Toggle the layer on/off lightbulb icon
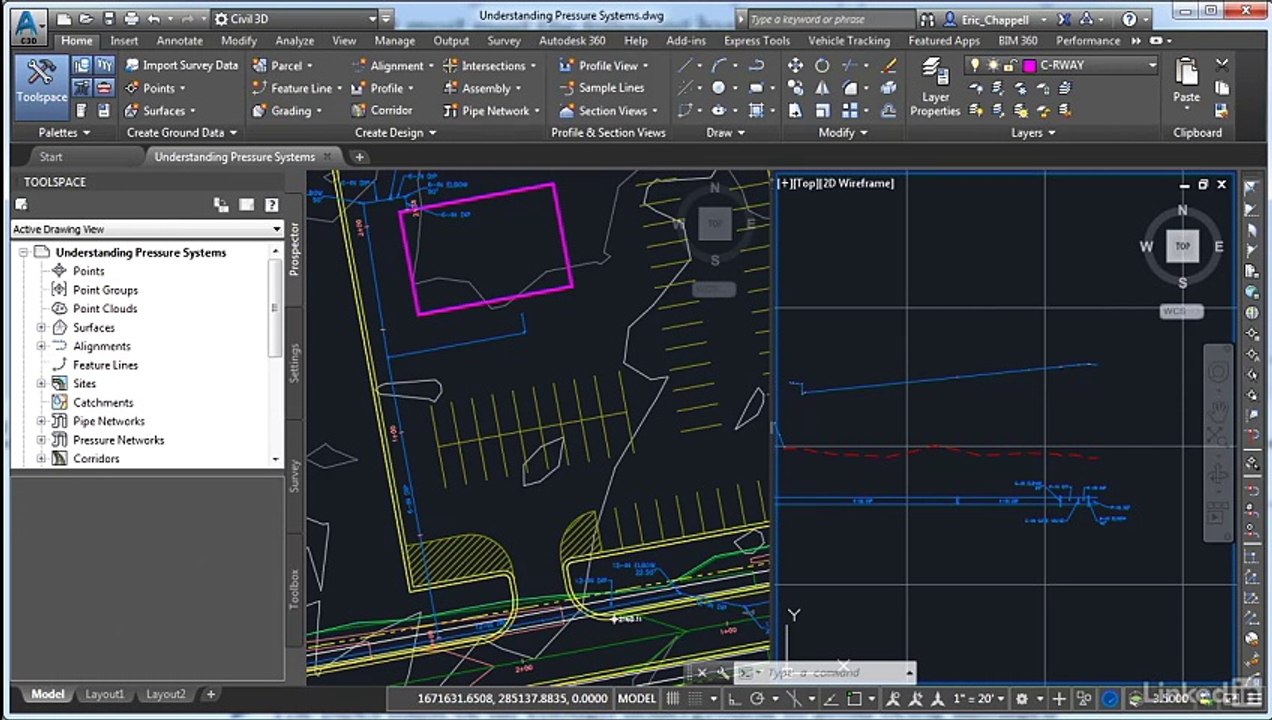The image size is (1272, 720). (x=976, y=65)
